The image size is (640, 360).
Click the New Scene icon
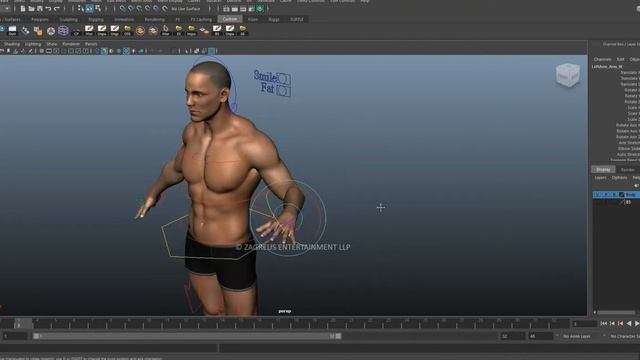click(23, 9)
